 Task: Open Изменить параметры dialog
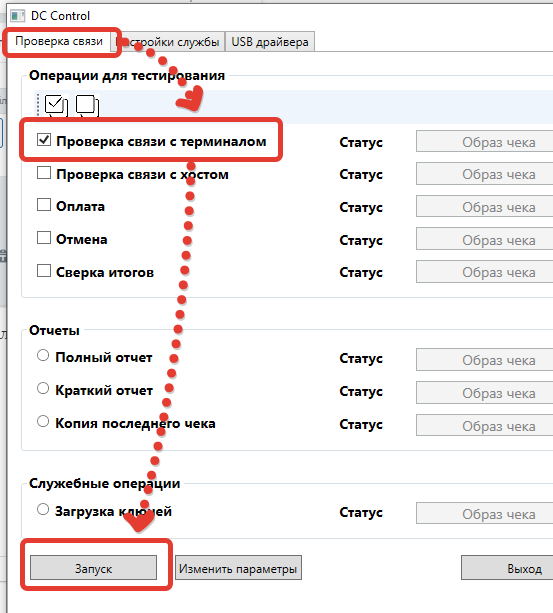coord(238,568)
